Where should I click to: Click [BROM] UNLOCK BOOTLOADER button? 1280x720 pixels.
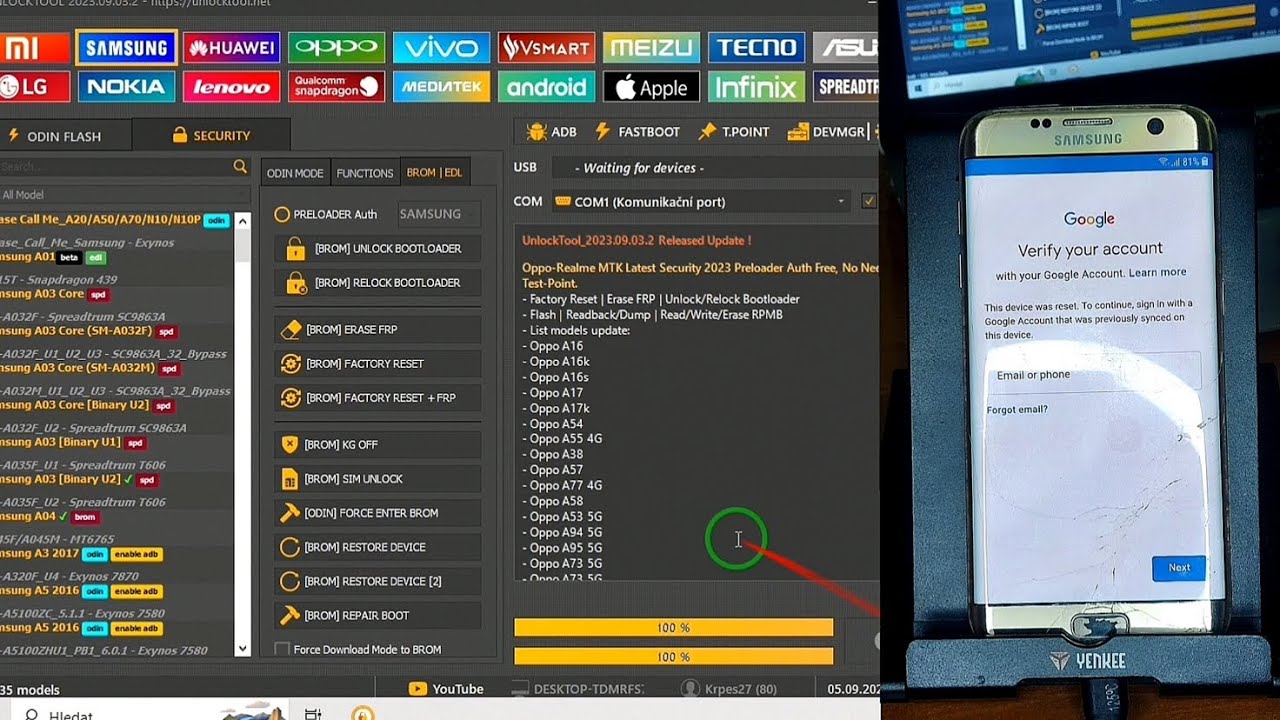pos(378,248)
